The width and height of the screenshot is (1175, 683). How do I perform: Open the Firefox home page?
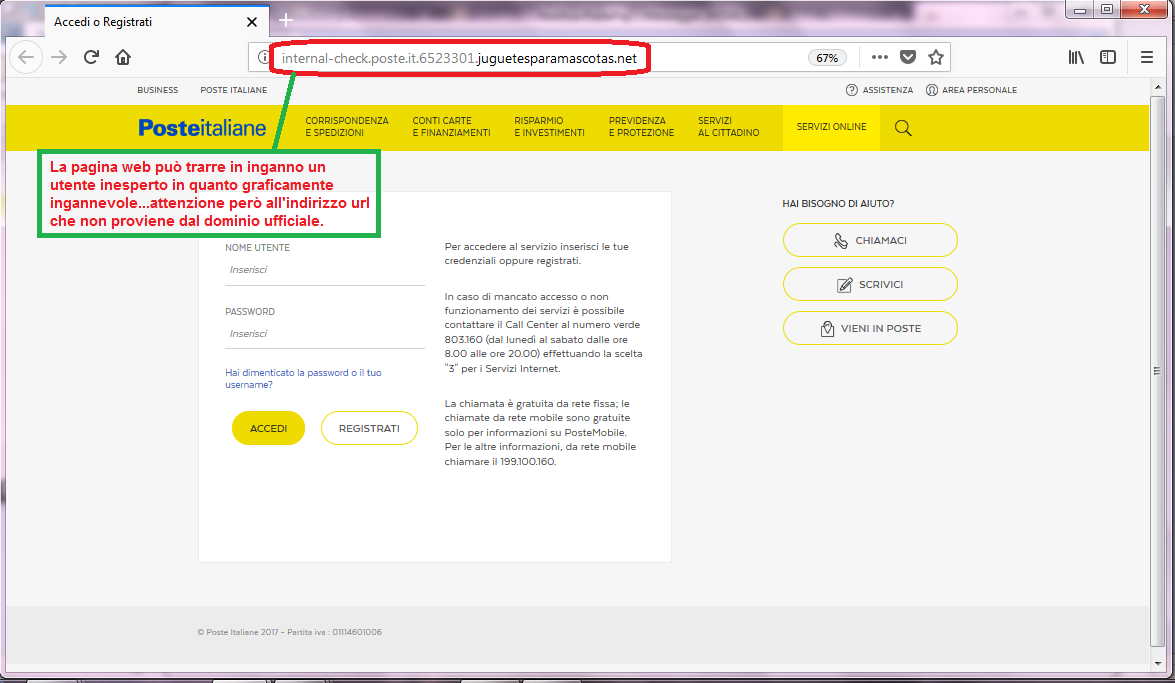(x=123, y=58)
